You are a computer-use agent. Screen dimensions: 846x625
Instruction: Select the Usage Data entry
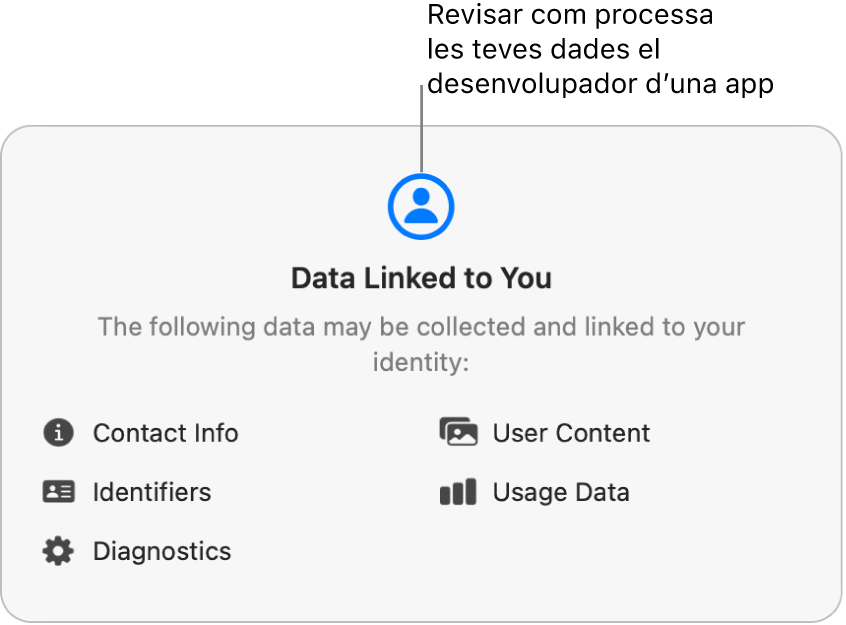pos(561,492)
